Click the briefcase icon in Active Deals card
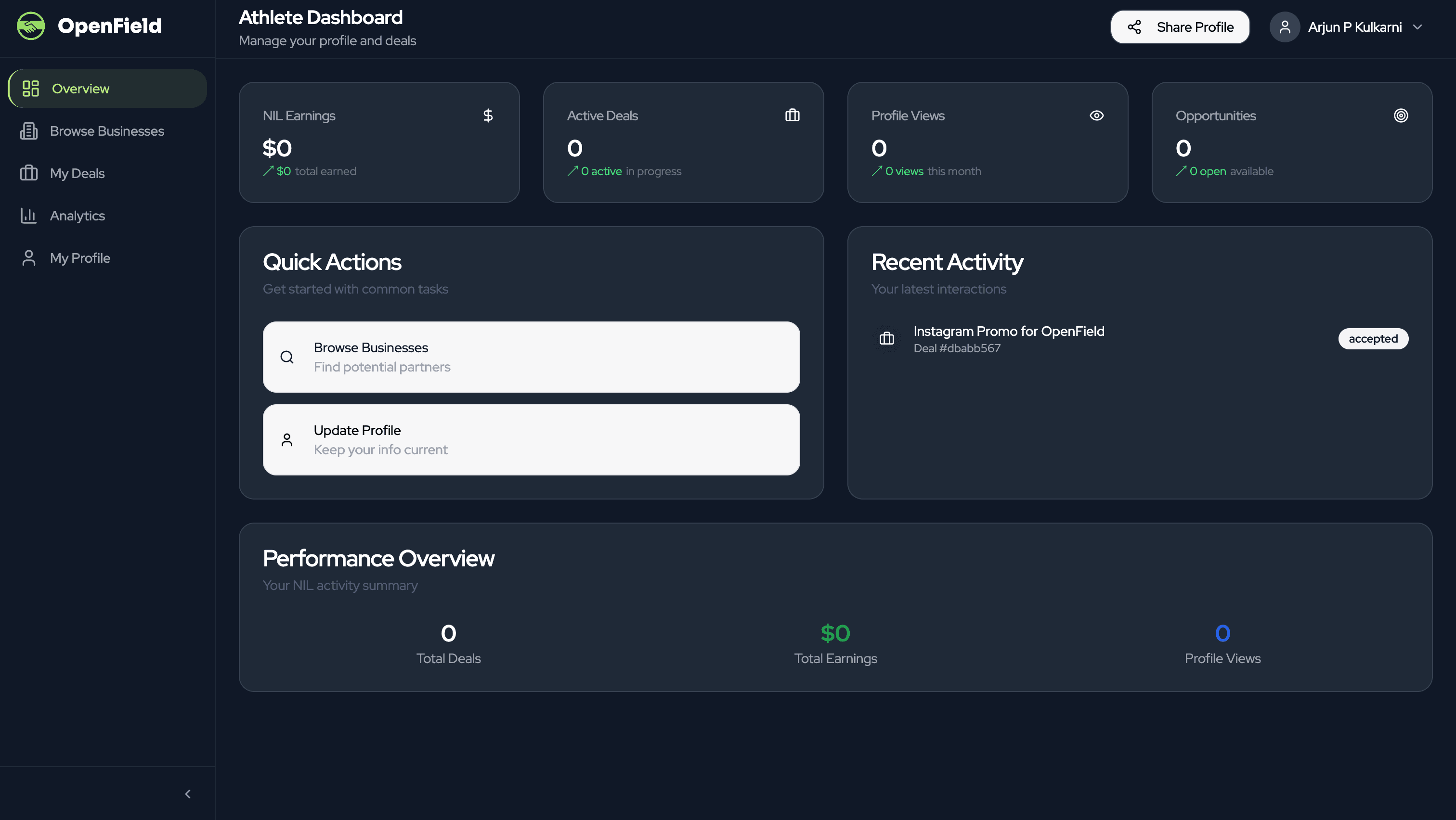The height and width of the screenshot is (820, 1456). pos(792,116)
